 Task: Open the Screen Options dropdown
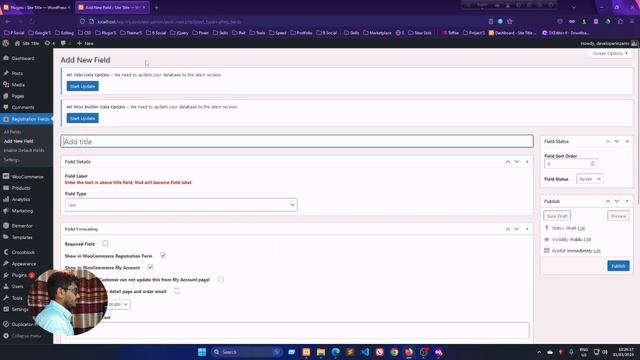(610, 53)
